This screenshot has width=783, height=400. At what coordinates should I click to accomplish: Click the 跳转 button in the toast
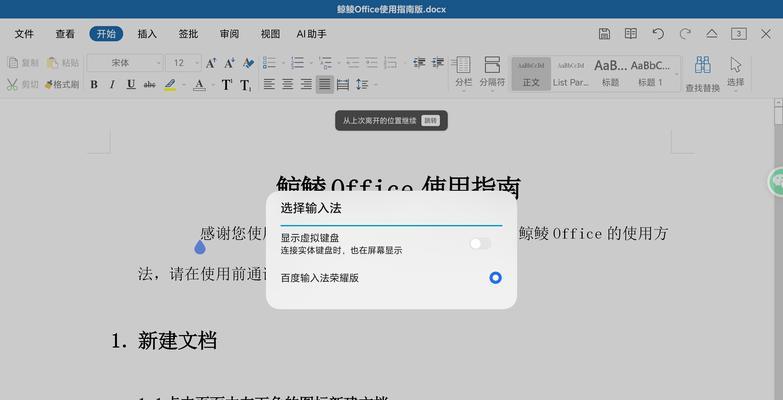coord(430,120)
